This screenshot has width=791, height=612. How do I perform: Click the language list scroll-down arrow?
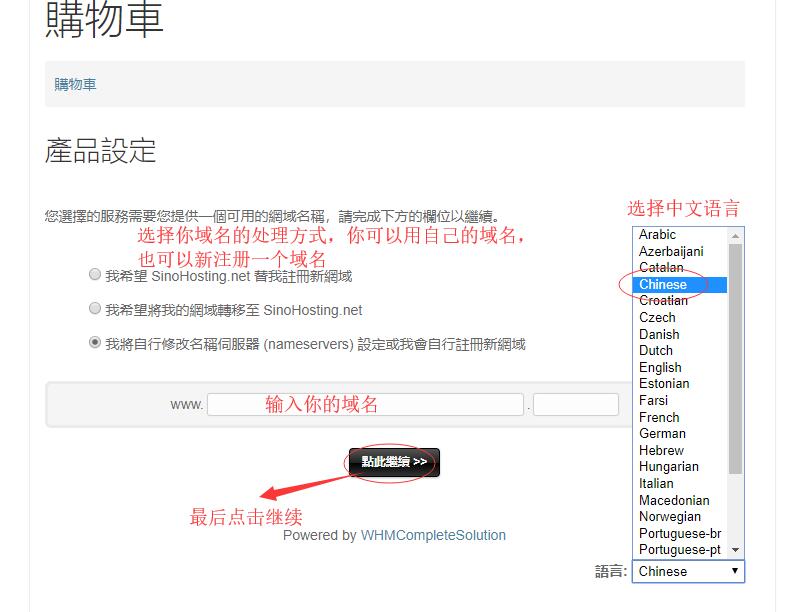click(x=736, y=550)
